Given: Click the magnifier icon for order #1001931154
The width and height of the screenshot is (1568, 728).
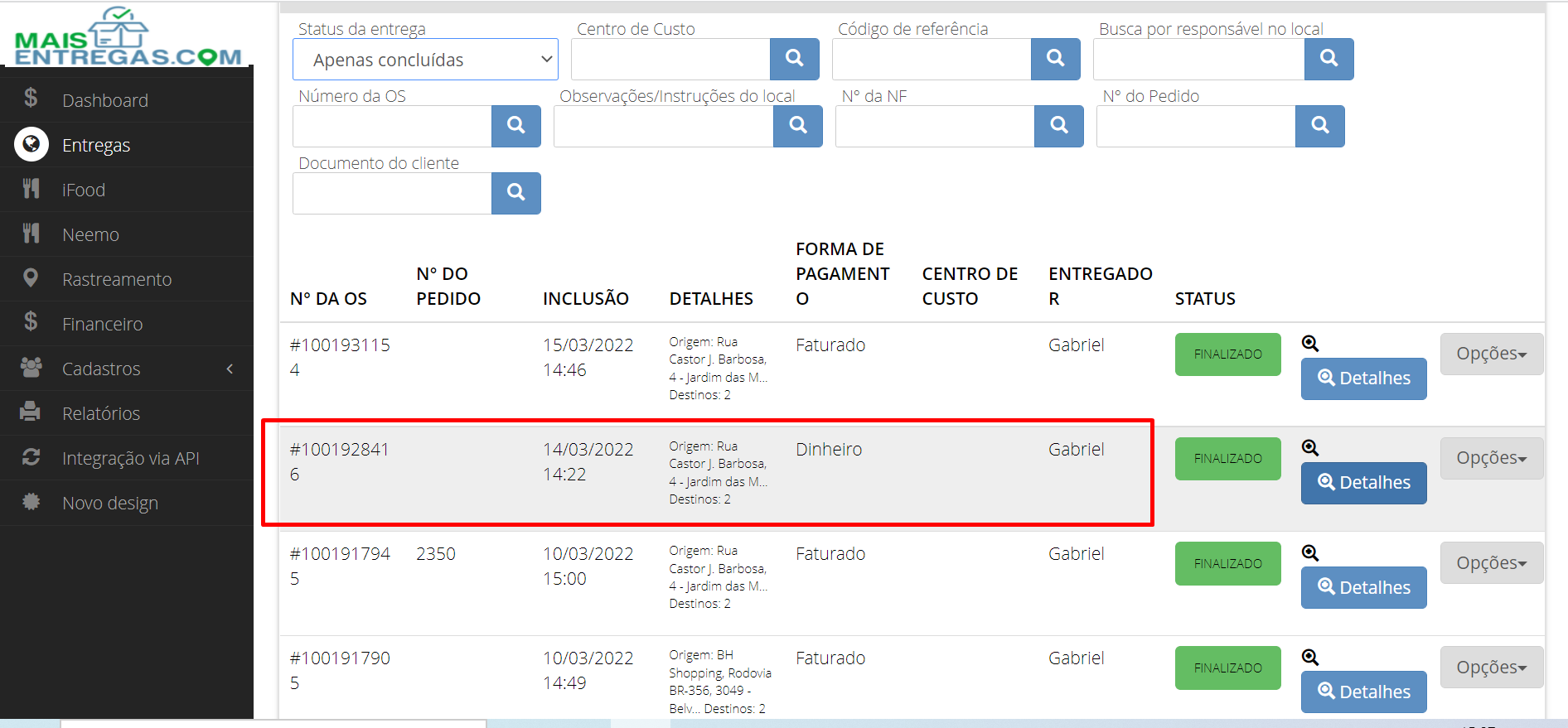Looking at the screenshot, I should click(1309, 343).
